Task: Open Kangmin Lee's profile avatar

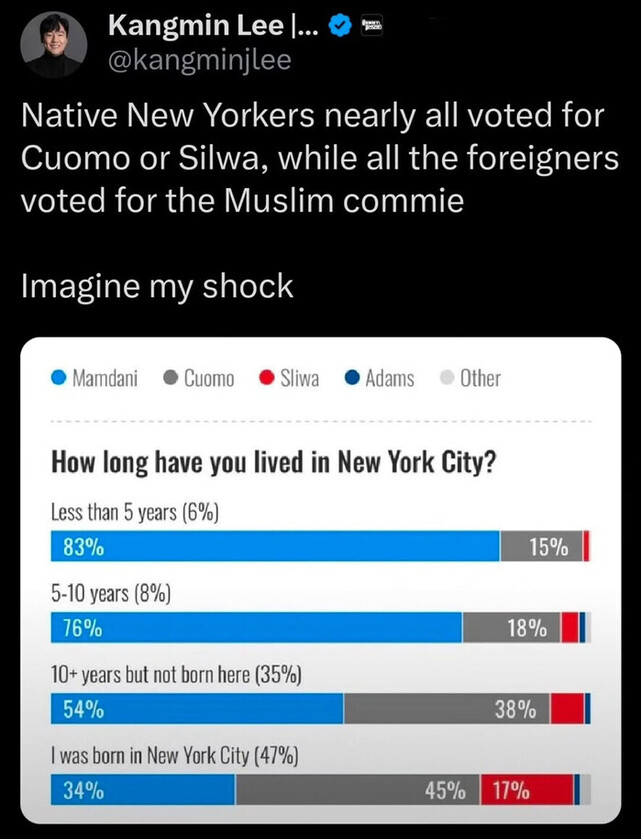Action: point(53,45)
